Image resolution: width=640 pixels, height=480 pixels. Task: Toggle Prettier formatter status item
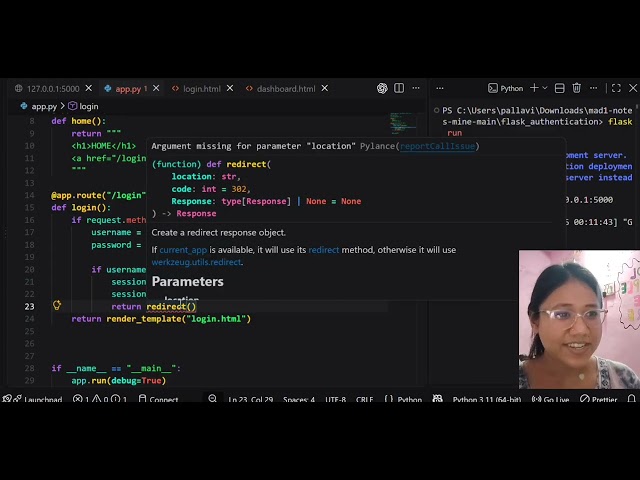(x=599, y=399)
